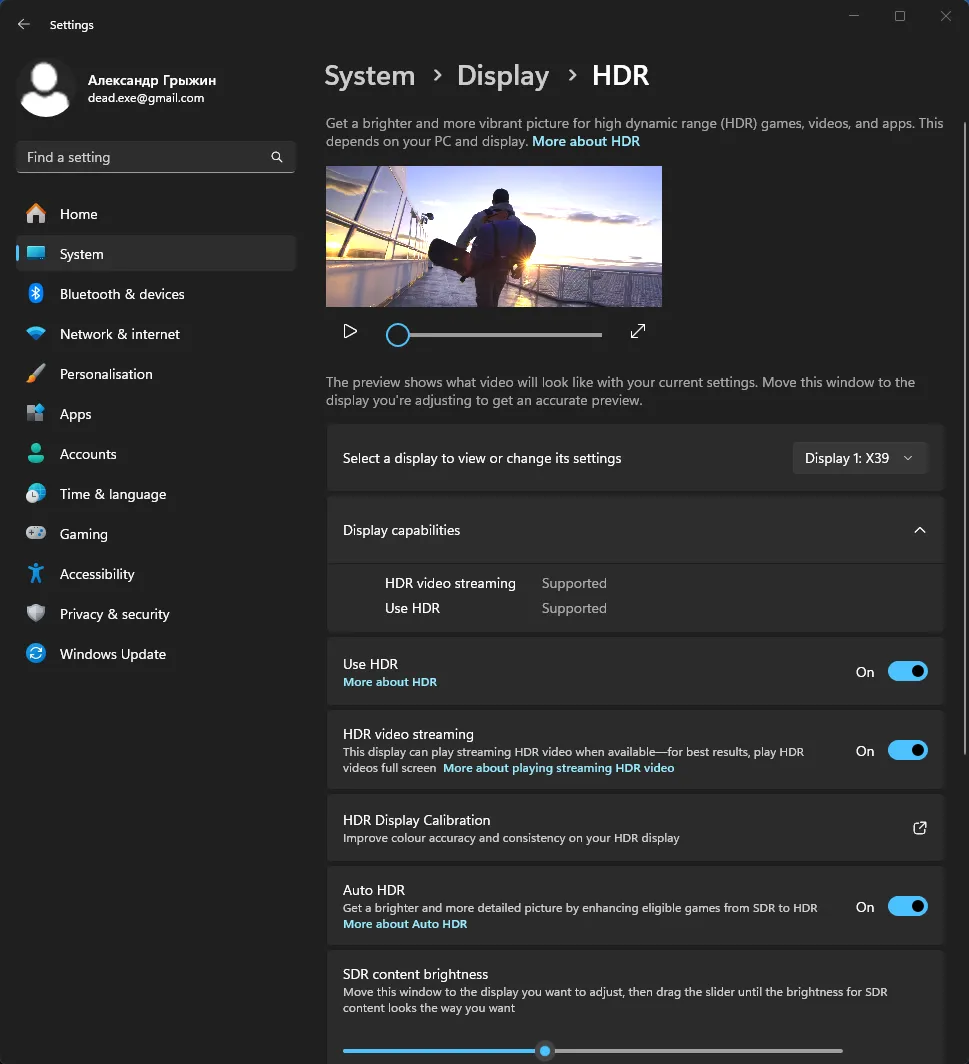Disable the HDR video streaming toggle

point(907,751)
